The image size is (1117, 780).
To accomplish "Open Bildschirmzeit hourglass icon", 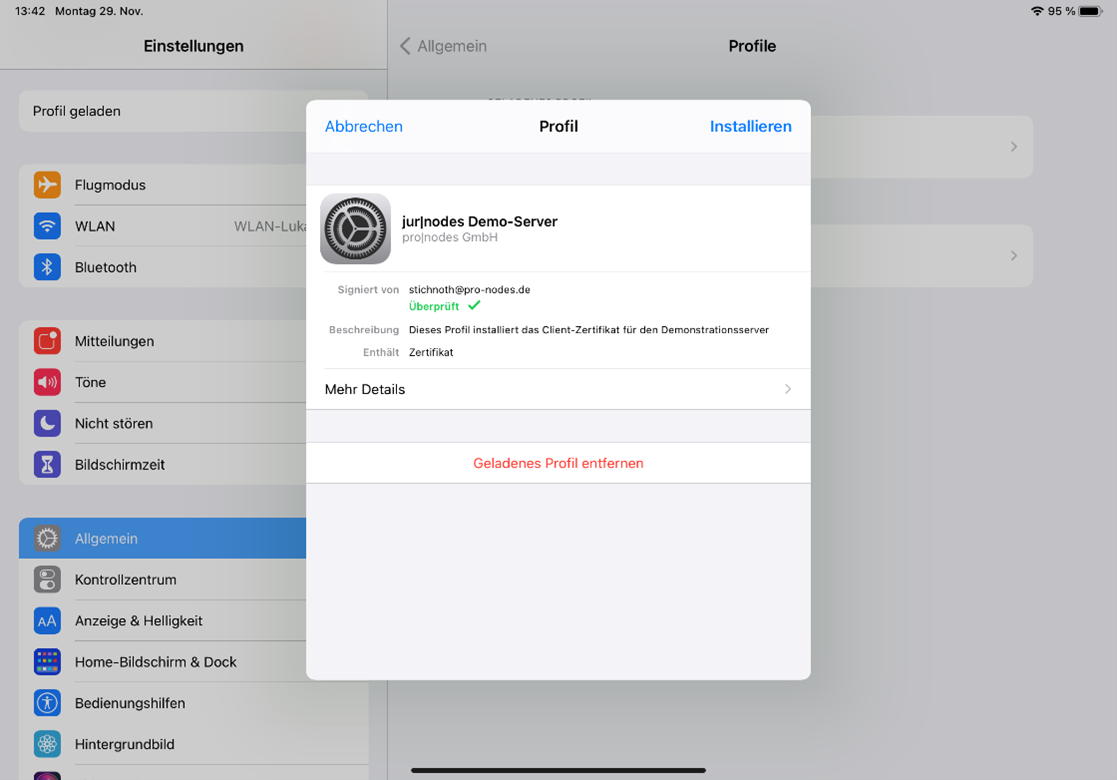I will [47, 464].
